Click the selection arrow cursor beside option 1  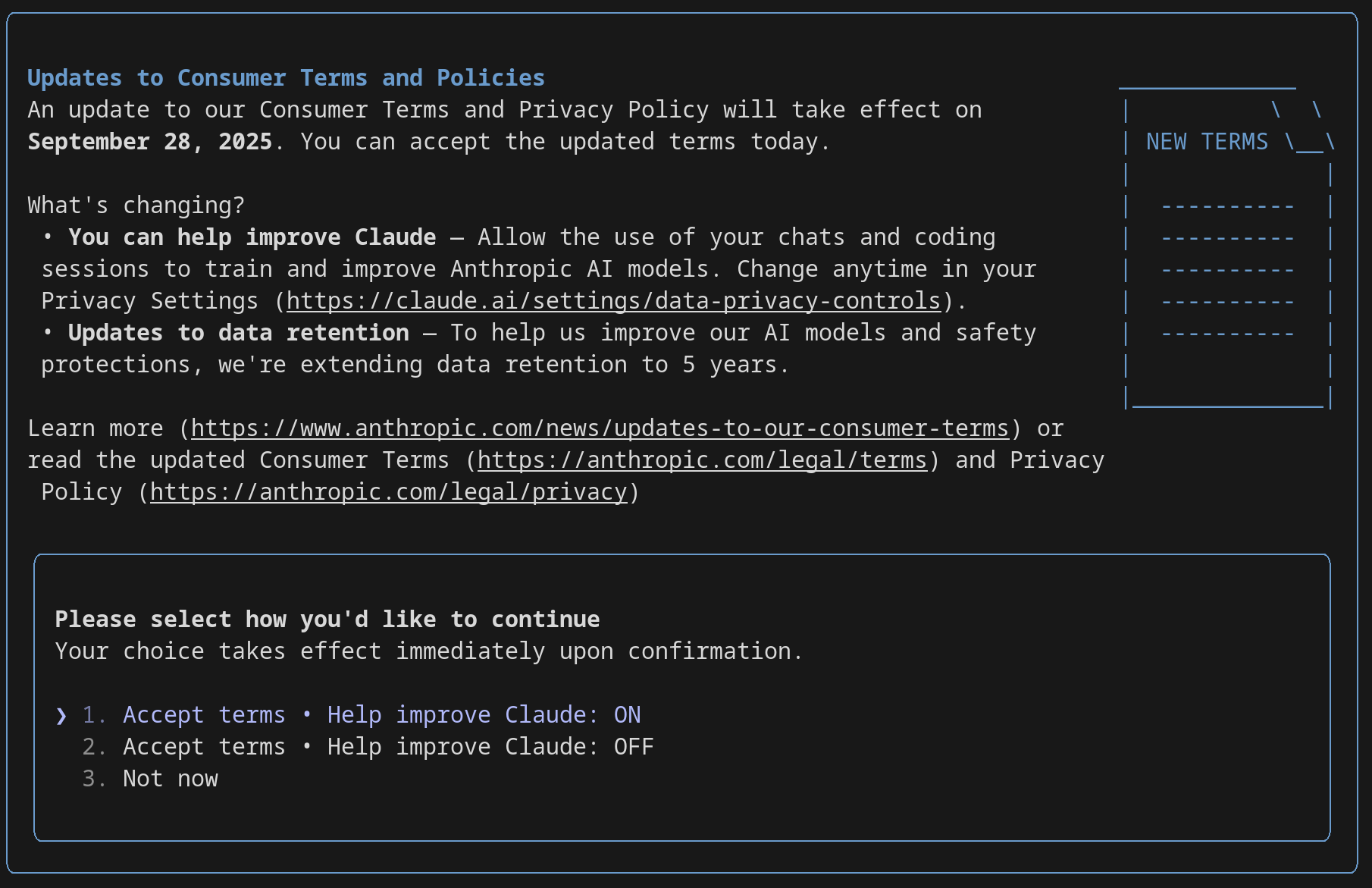[61, 716]
